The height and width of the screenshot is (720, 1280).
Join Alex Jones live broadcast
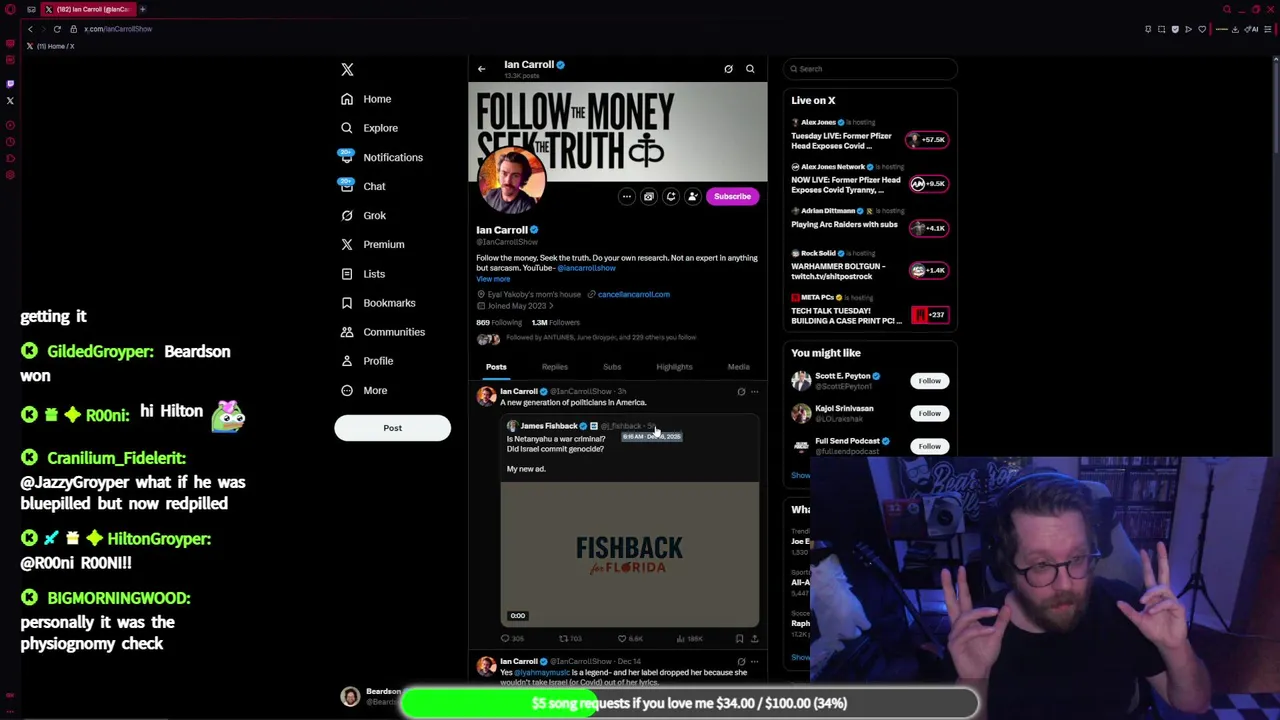pos(869,135)
